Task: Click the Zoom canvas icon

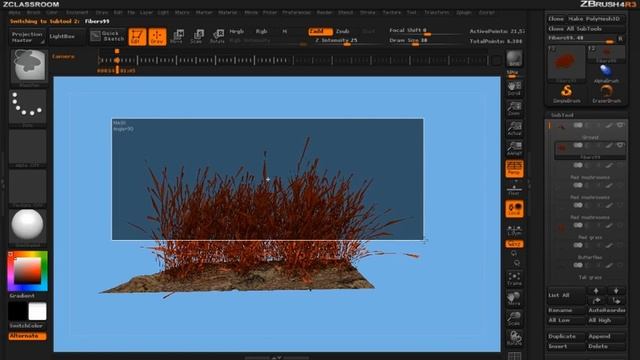Action: (514, 108)
